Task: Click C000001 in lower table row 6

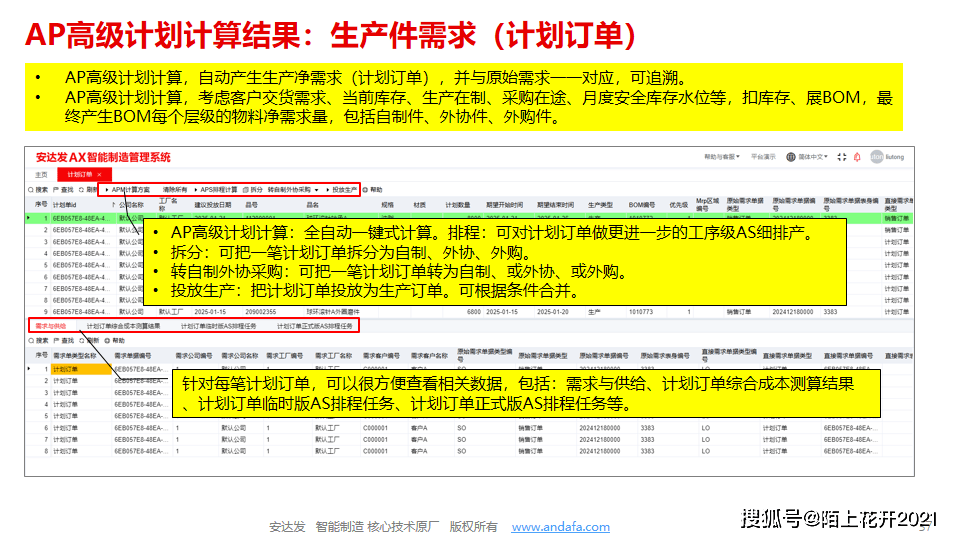Action: pyautogui.click(x=375, y=428)
